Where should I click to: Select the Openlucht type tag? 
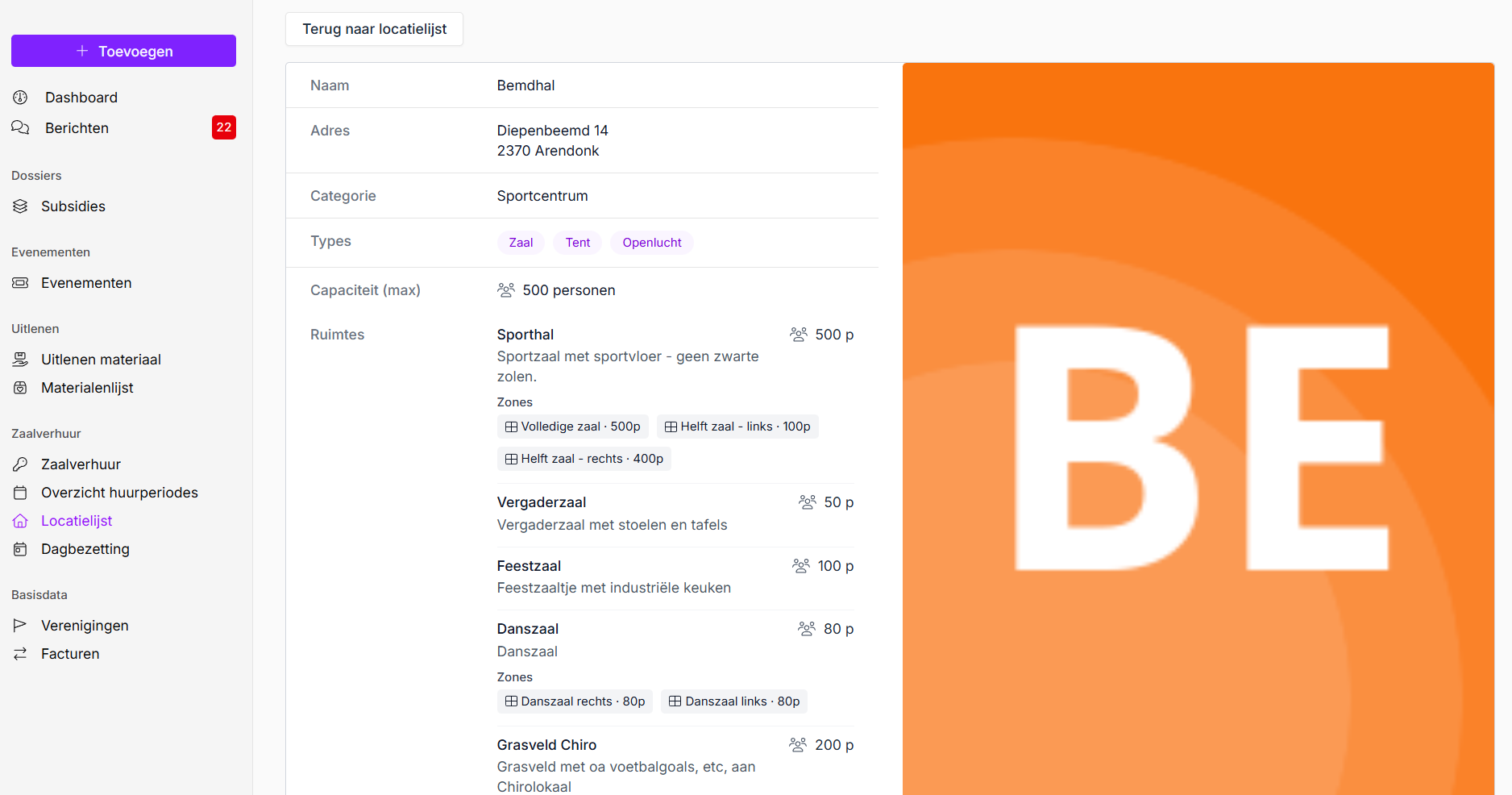point(651,243)
